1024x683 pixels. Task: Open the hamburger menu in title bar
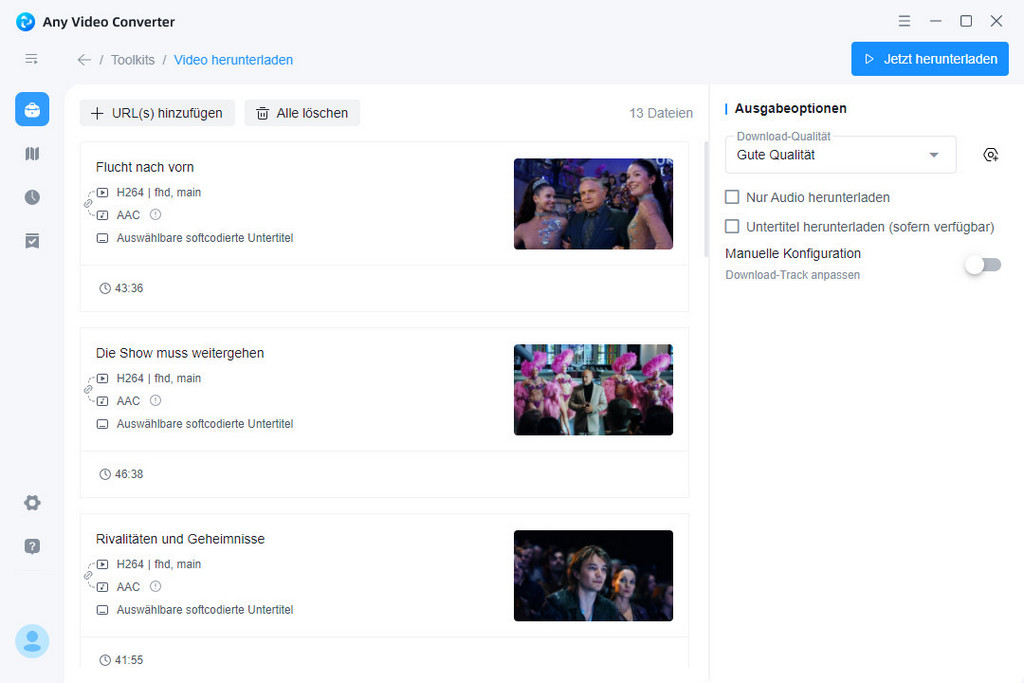[x=904, y=21]
